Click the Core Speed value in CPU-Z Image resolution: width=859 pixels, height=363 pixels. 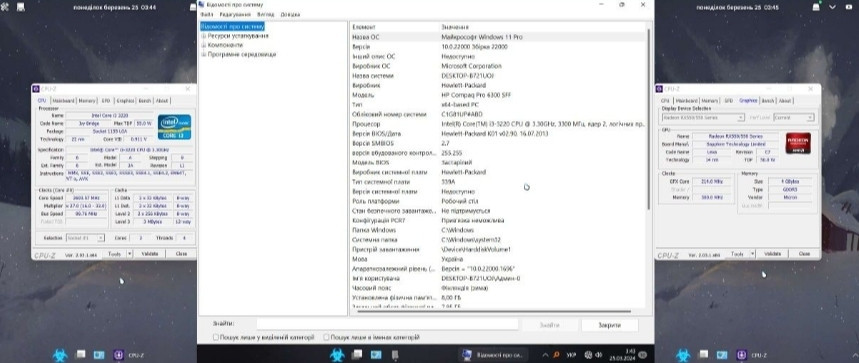(88, 197)
